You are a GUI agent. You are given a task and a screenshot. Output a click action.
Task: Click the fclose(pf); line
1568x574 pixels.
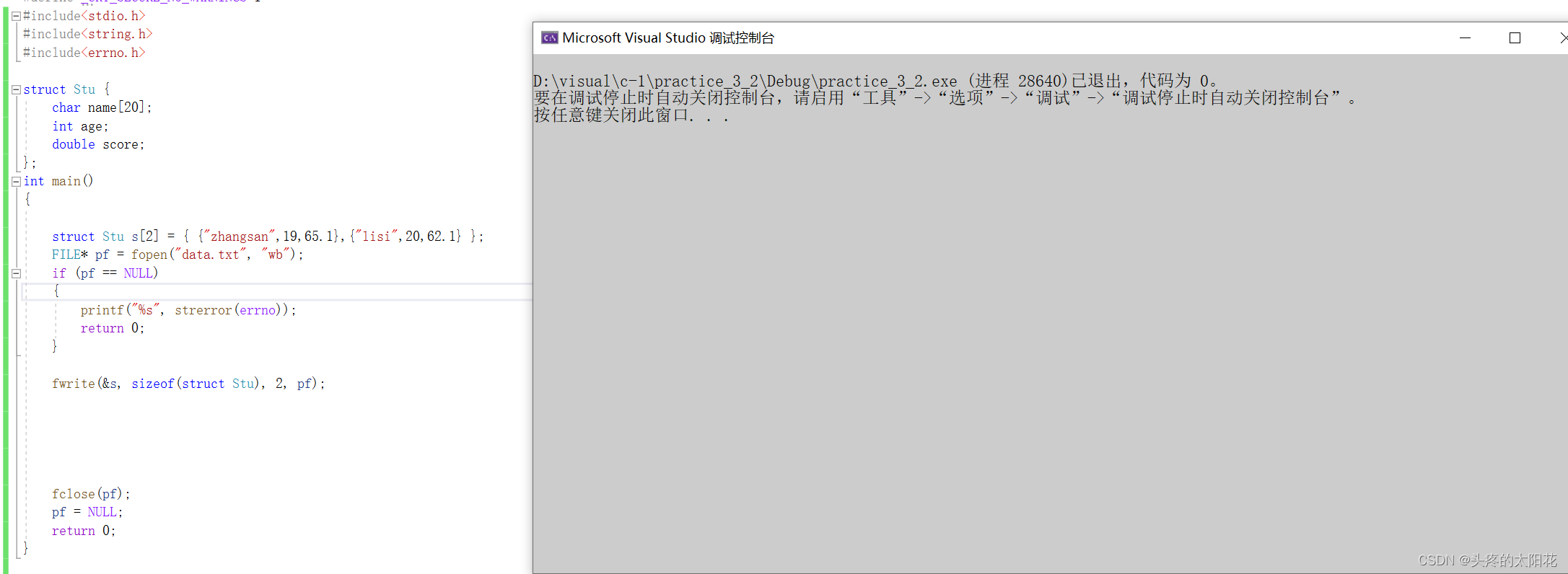click(91, 494)
